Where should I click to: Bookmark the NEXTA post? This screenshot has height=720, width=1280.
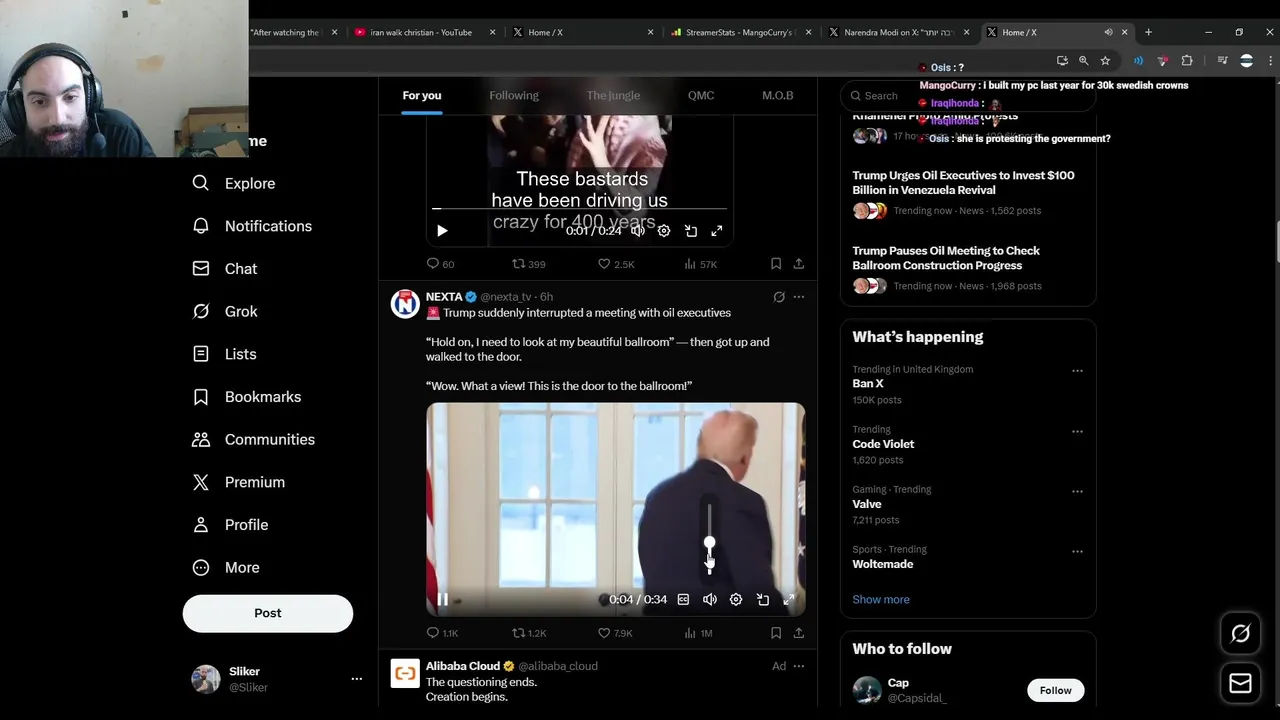coord(776,633)
